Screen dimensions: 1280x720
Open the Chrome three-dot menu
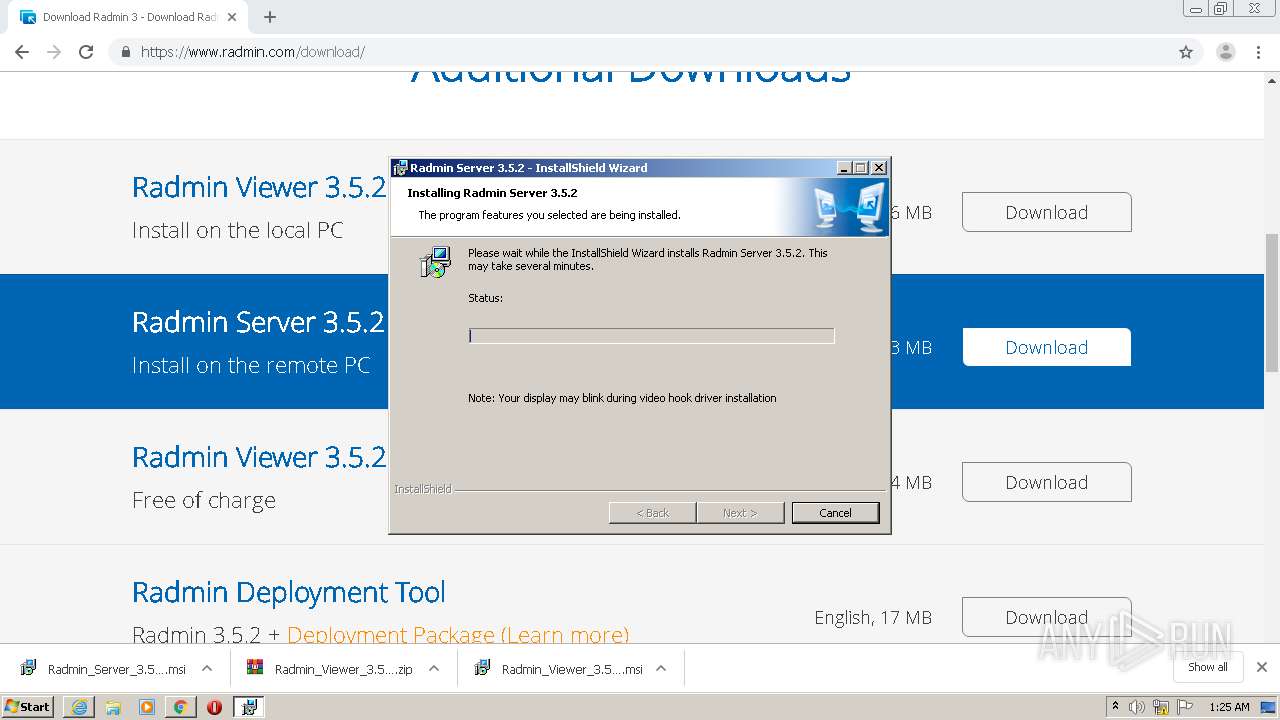[1258, 52]
